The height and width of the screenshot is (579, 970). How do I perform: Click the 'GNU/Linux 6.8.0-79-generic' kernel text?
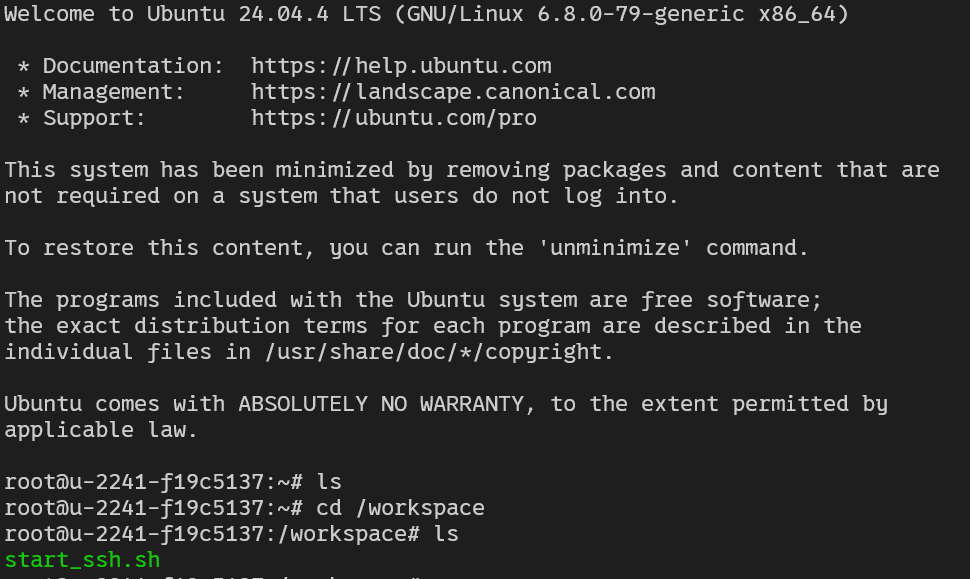coord(575,14)
